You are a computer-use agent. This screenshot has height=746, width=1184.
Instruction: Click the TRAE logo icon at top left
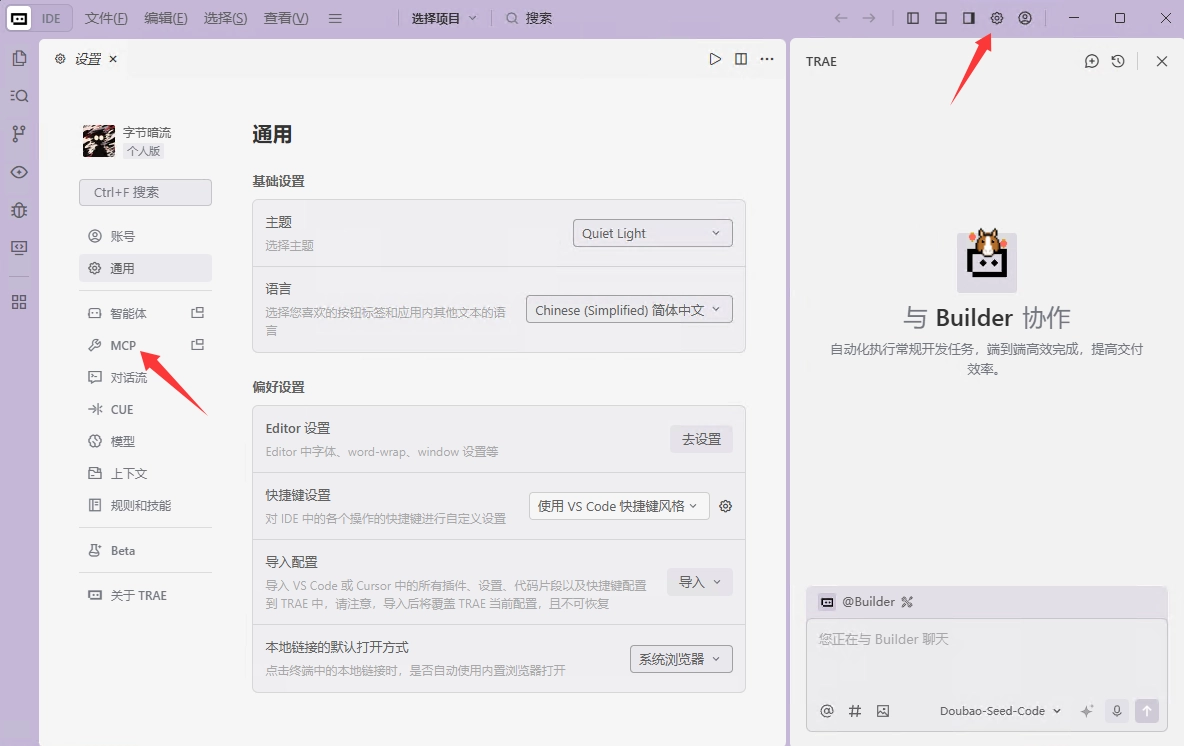[x=20, y=19]
